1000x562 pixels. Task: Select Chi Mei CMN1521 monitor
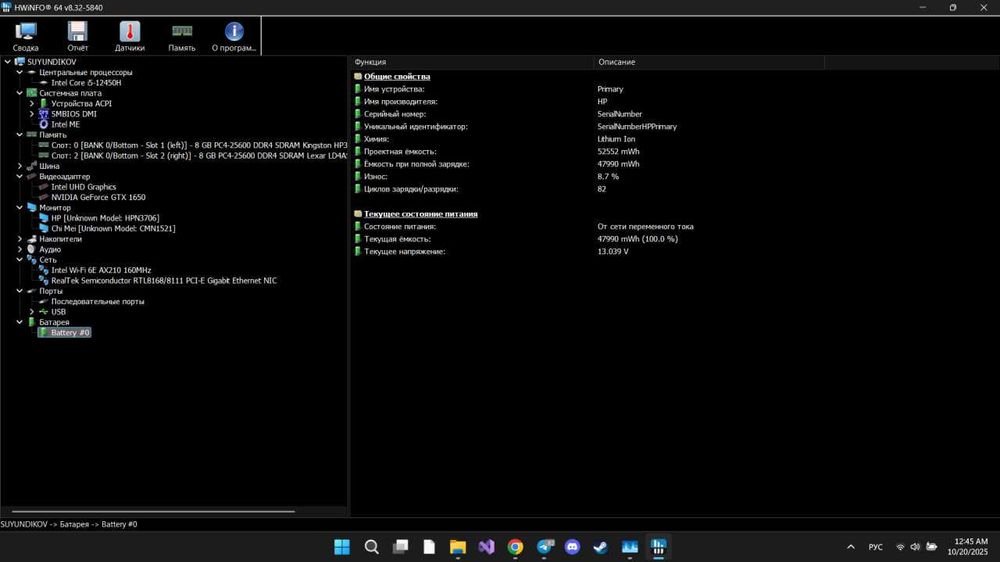tap(113, 228)
